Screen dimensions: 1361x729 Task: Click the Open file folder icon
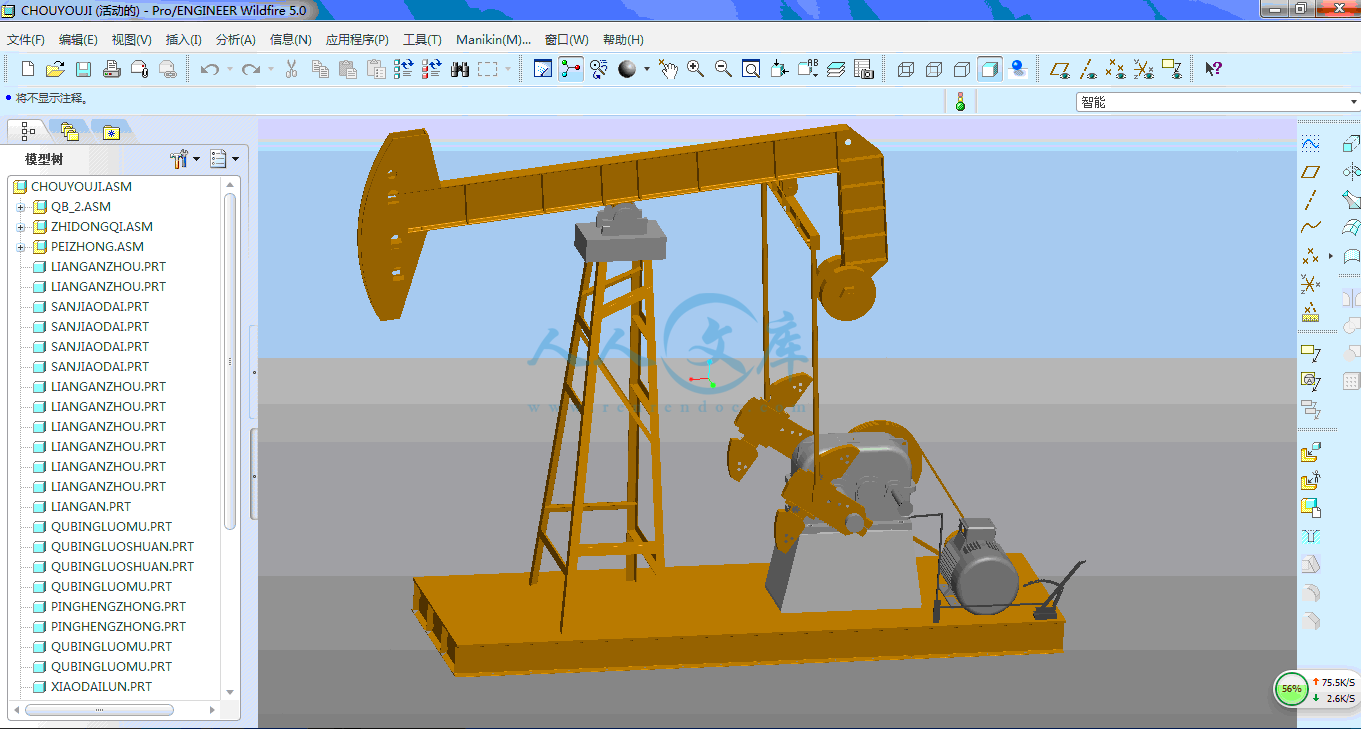(x=56, y=69)
